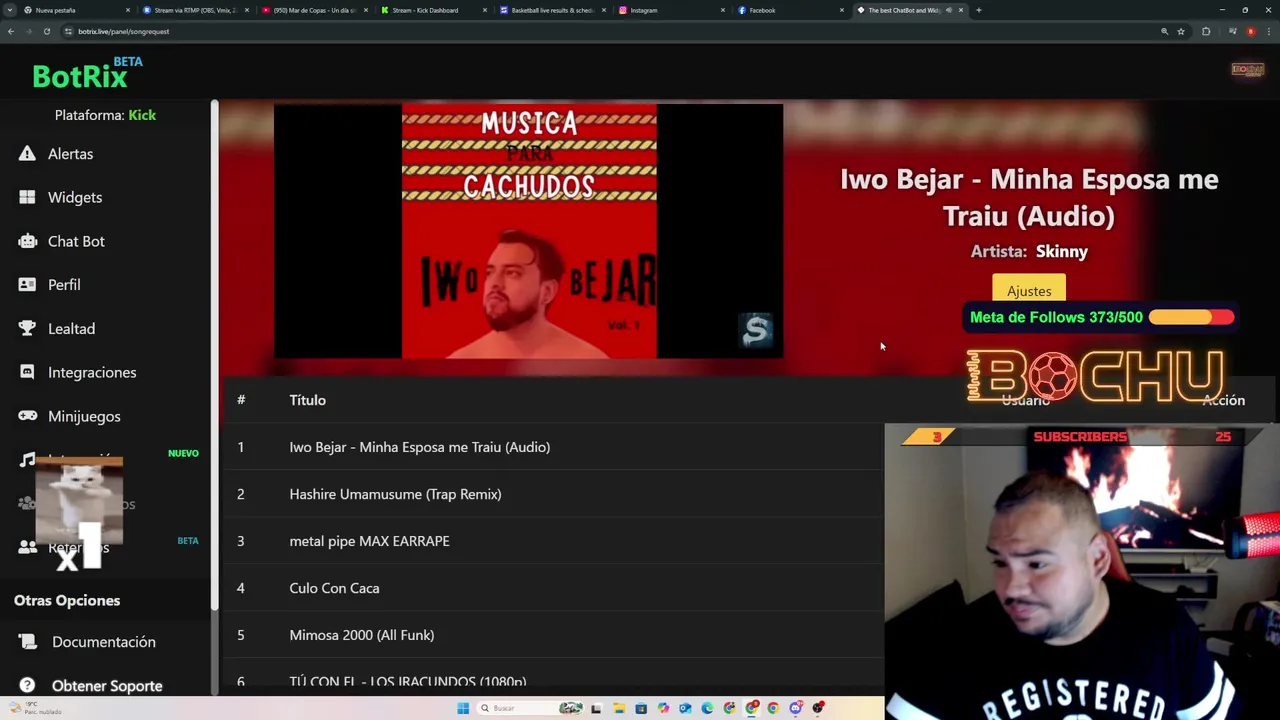Click the # column header
The width and height of the screenshot is (1280, 720).
point(241,400)
